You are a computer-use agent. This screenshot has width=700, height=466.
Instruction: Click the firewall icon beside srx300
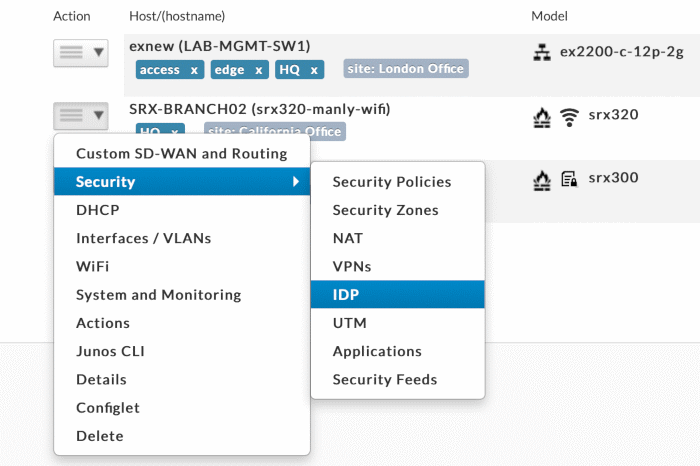(x=543, y=180)
